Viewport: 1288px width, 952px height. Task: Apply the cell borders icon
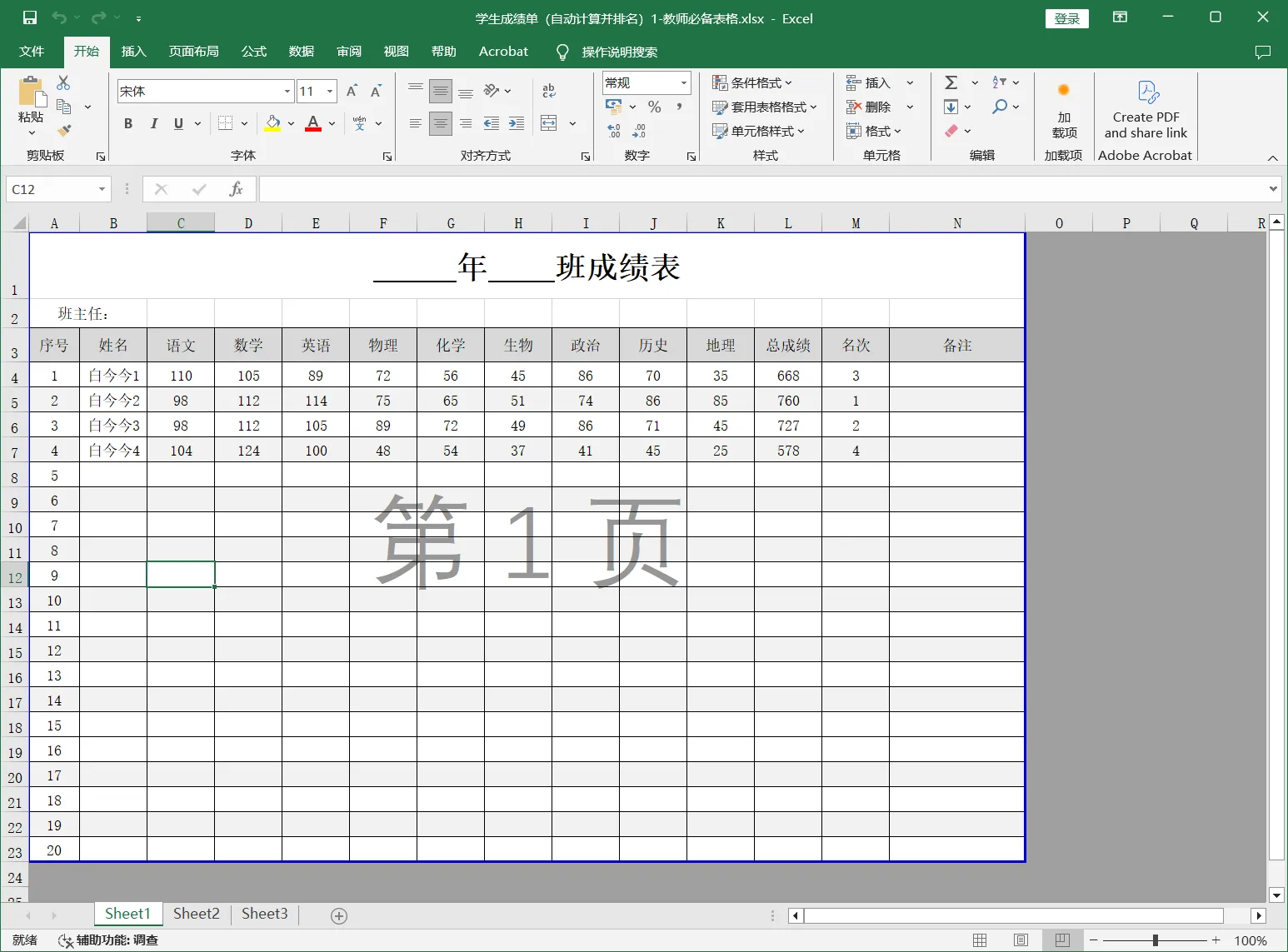click(225, 123)
